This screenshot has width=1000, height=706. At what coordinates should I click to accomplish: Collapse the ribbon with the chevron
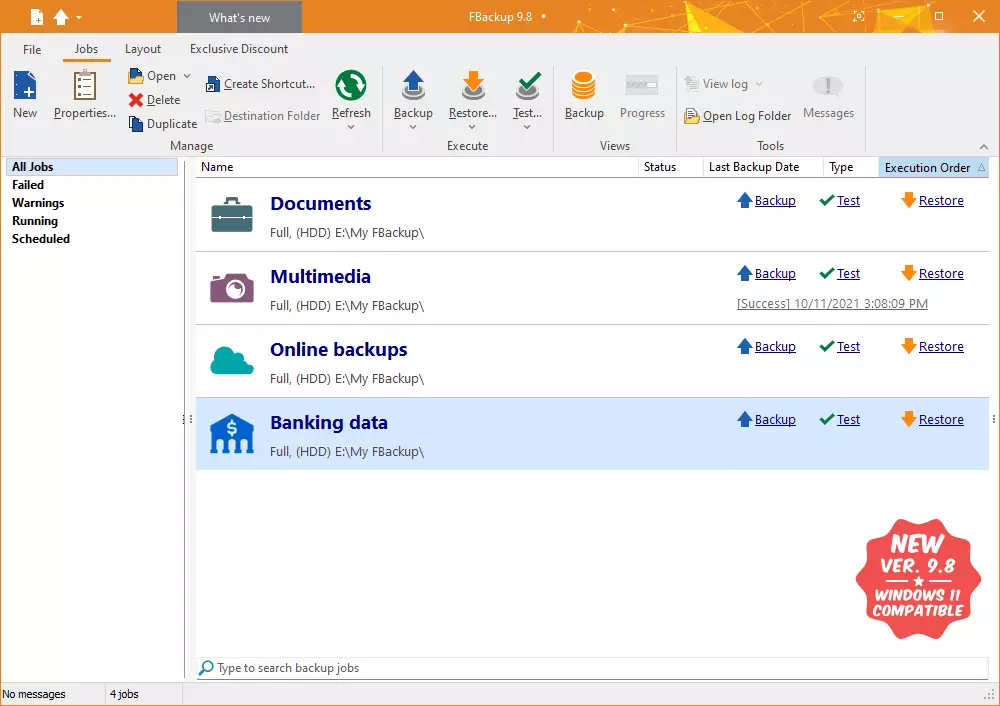[x=984, y=147]
